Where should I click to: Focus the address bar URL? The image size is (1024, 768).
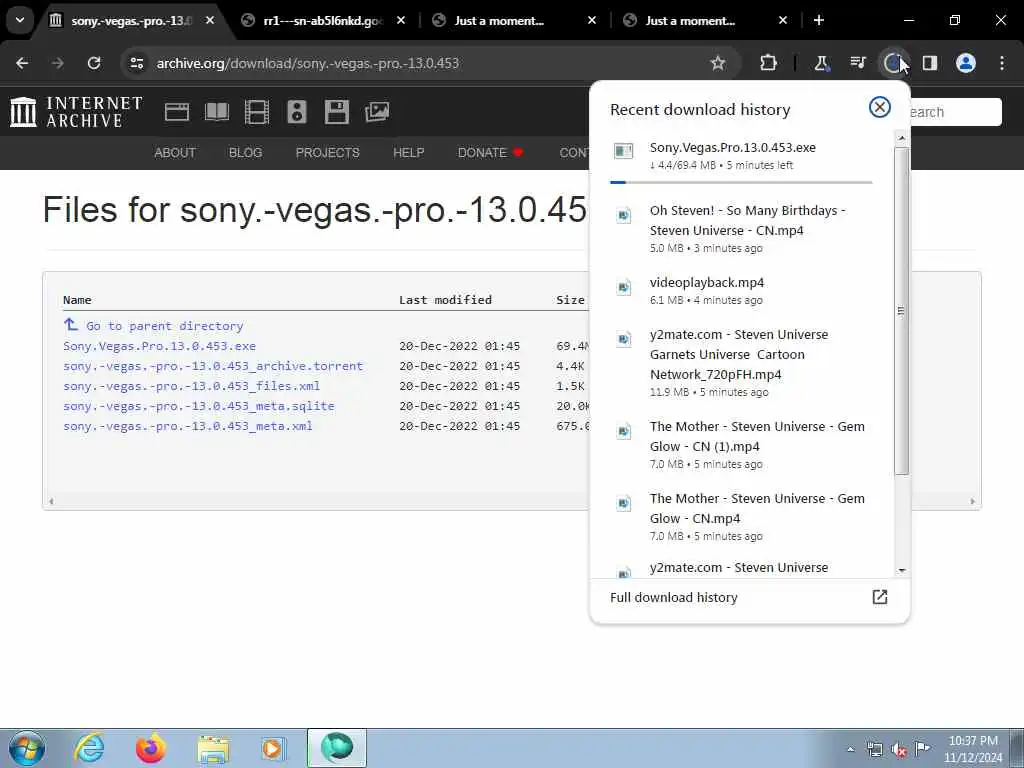[x=308, y=63]
